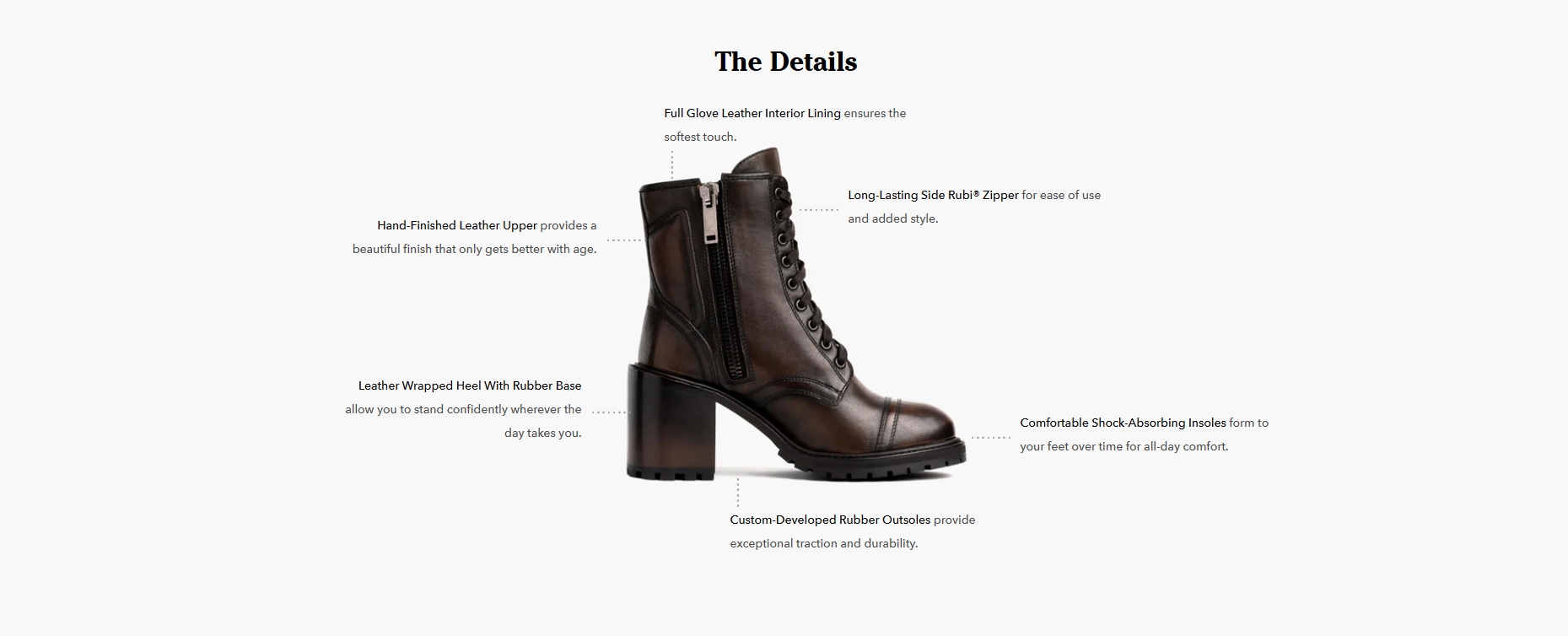Viewport: 1568px width, 636px height.
Task: Click the block heel of the boot
Action: point(649,422)
